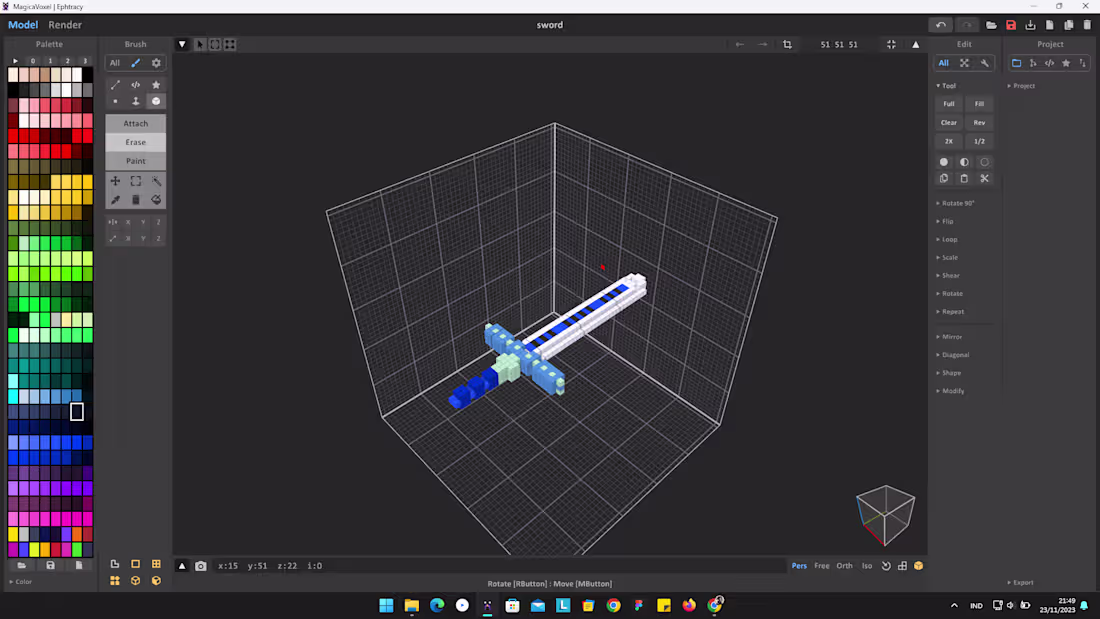Click the Save As download icon
This screenshot has height=619, width=1100.
coord(1030,25)
